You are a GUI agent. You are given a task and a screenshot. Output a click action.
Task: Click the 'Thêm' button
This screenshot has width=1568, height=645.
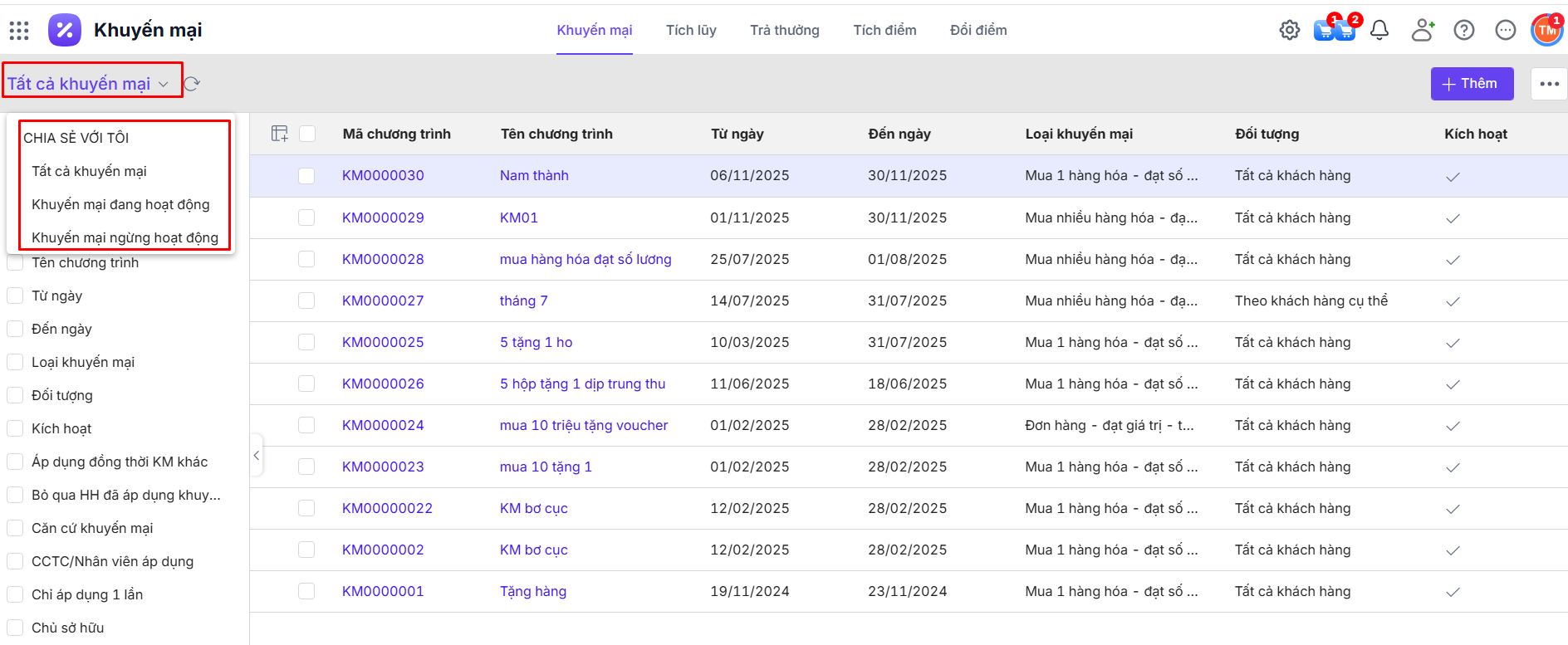1472,84
